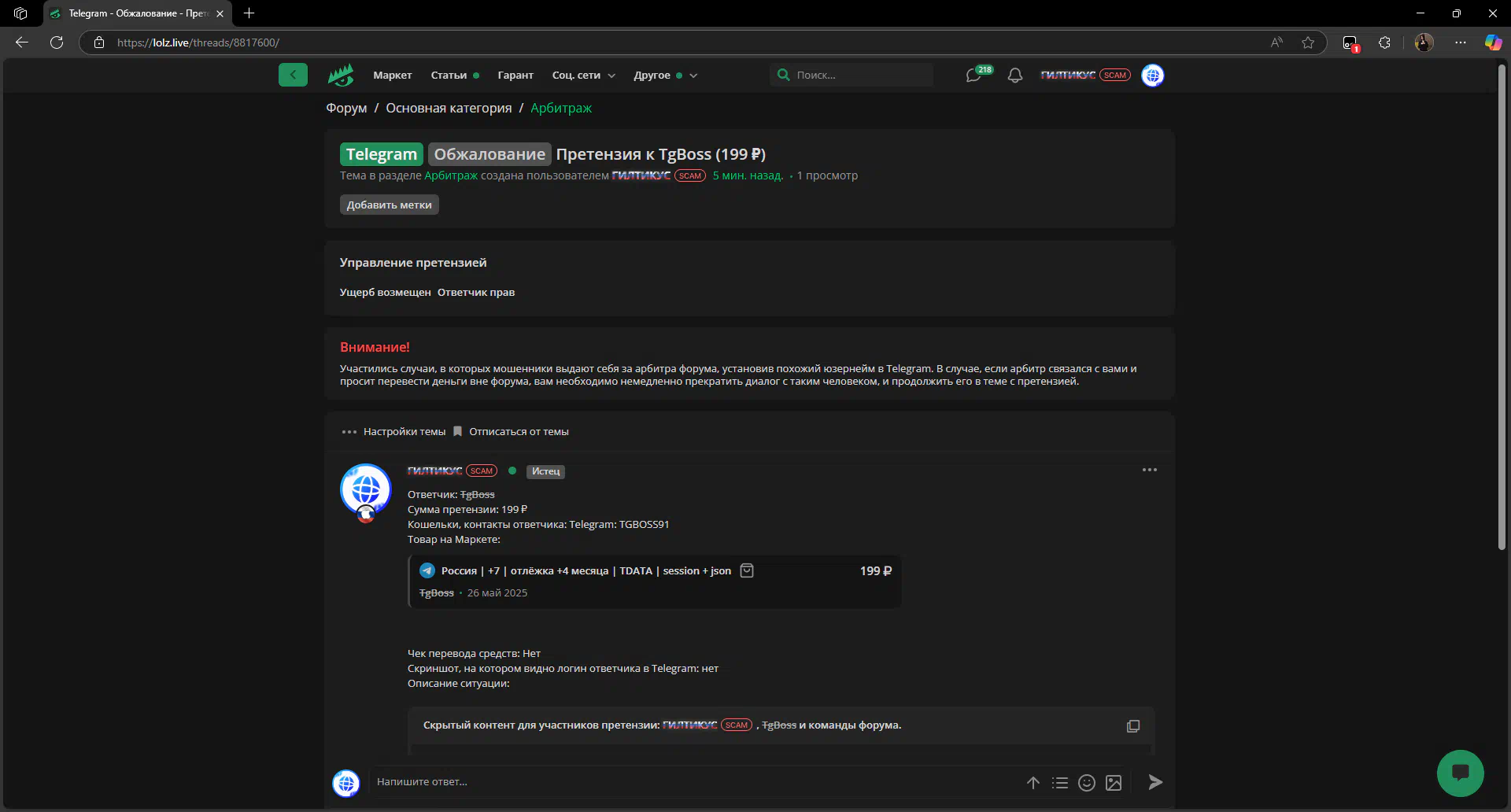Open a new browser tab with plus
This screenshot has width=1511, height=812.
coord(249,13)
